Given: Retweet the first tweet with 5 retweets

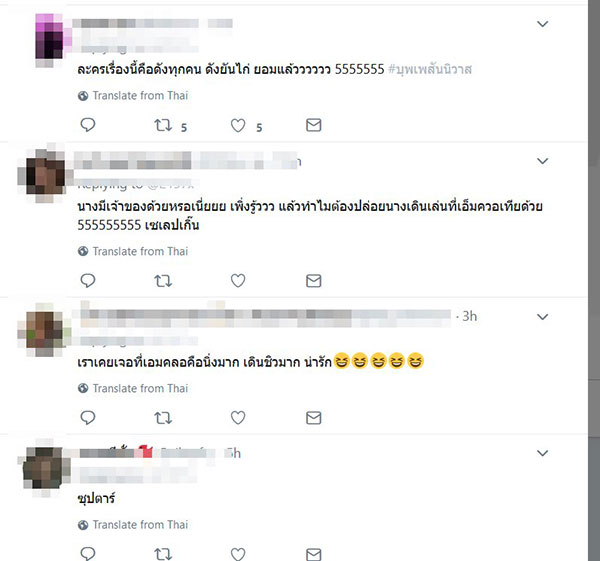Looking at the screenshot, I should 163,125.
